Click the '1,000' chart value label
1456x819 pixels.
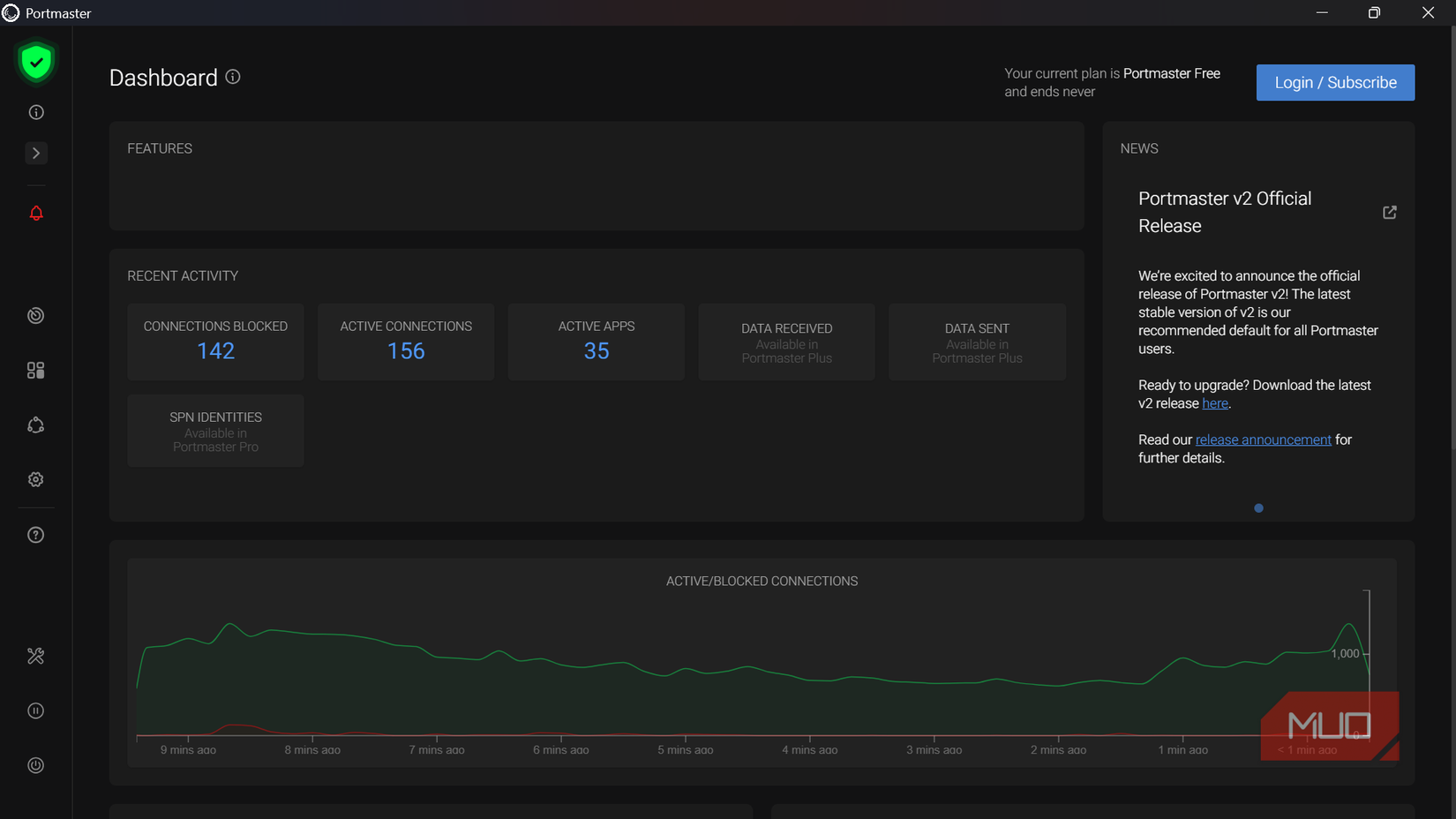coord(1345,654)
